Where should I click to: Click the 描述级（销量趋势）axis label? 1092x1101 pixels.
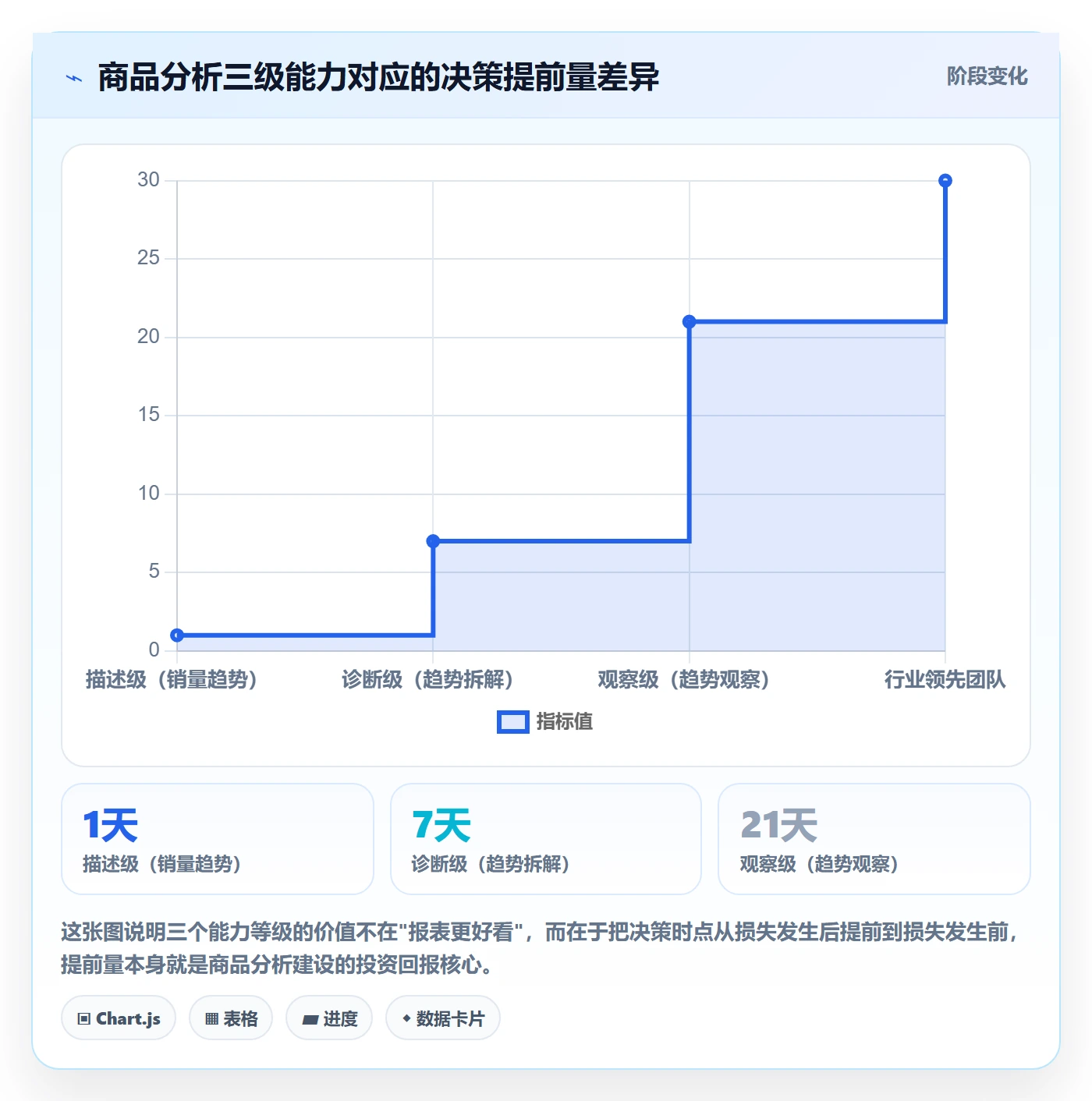(171, 680)
